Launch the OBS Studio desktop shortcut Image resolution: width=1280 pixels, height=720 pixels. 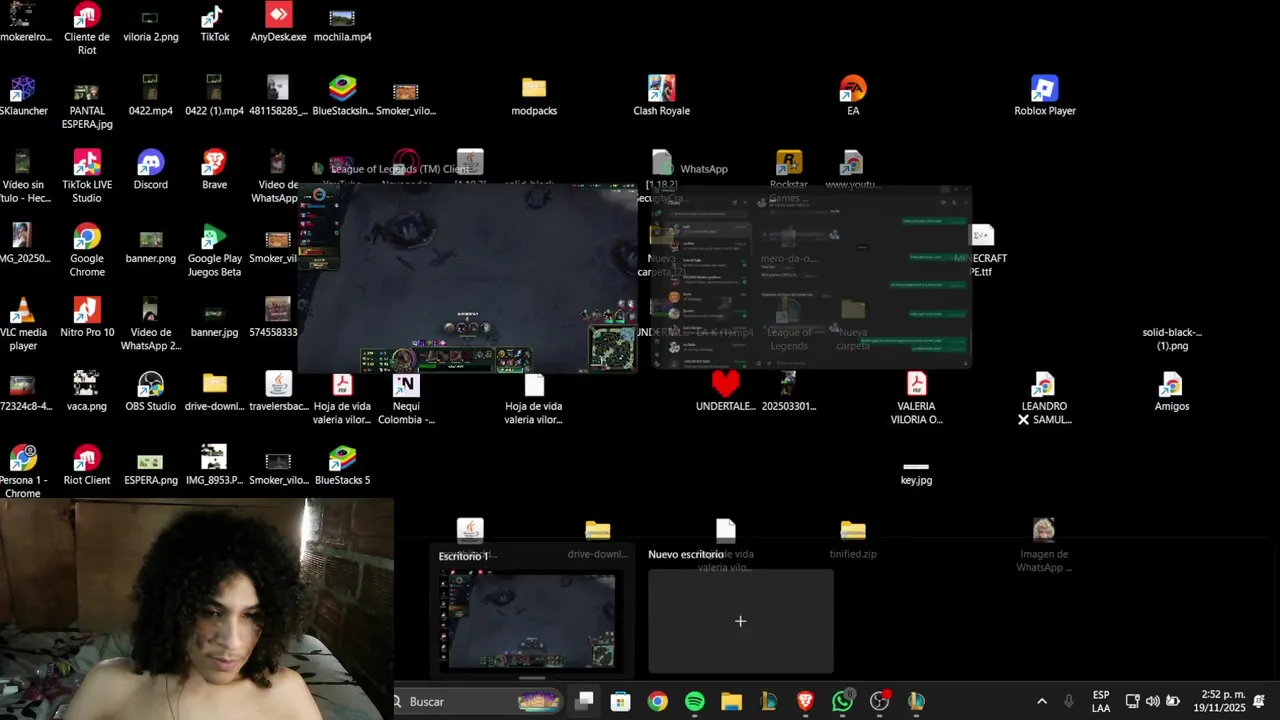[151, 392]
